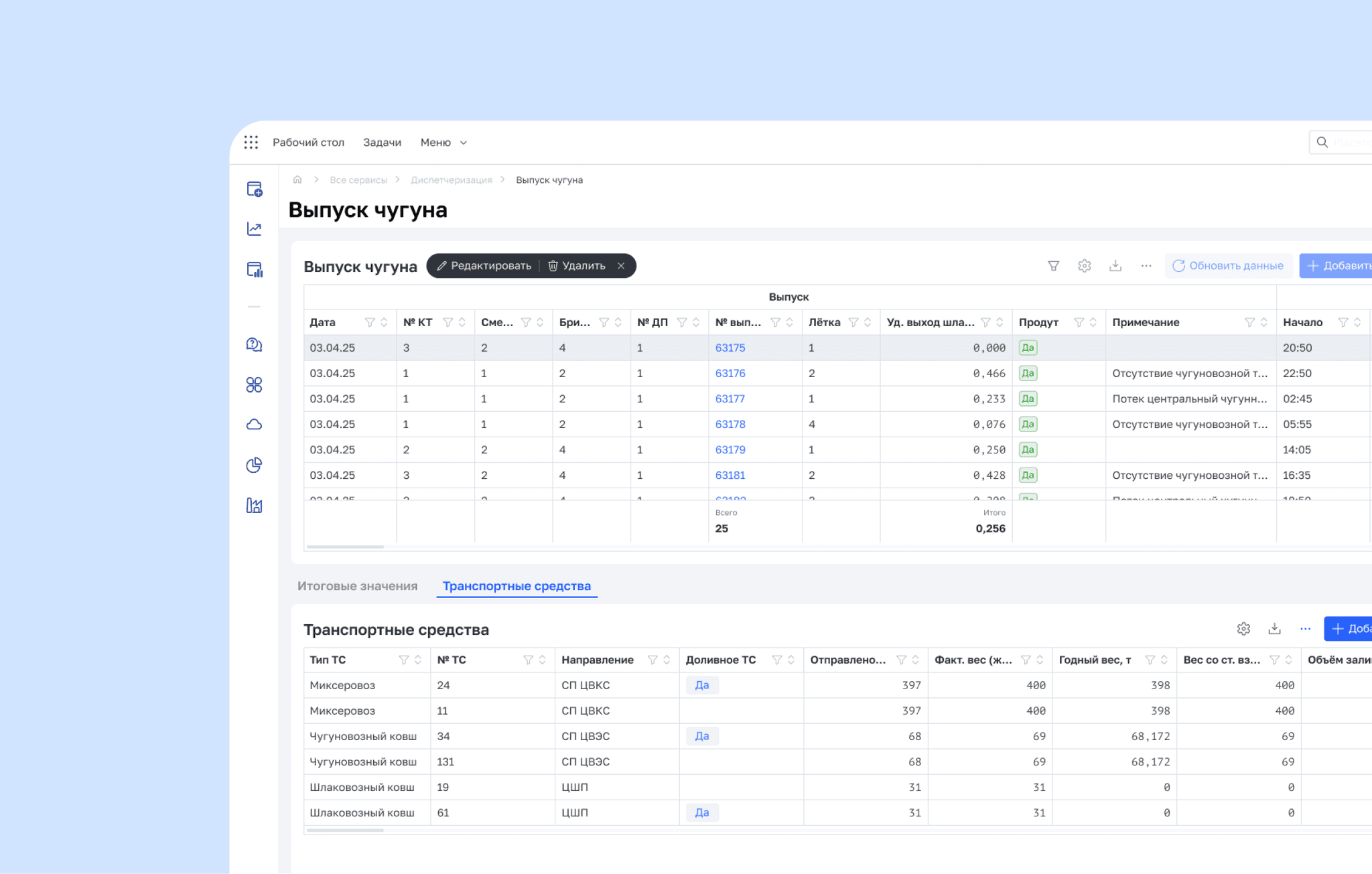Sort the Дата column
This screenshot has width=1372, height=874.
(x=384, y=322)
